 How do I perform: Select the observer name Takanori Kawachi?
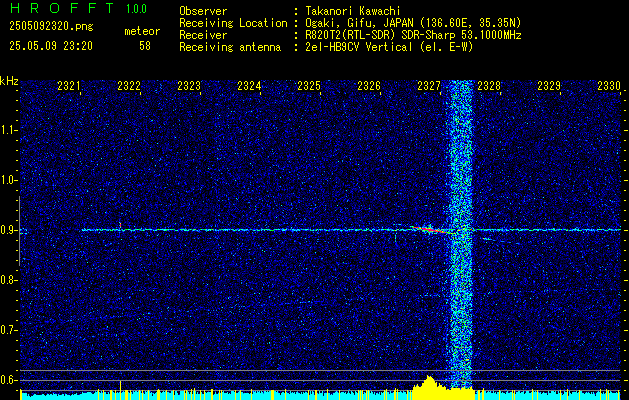pyautogui.click(x=352, y=11)
